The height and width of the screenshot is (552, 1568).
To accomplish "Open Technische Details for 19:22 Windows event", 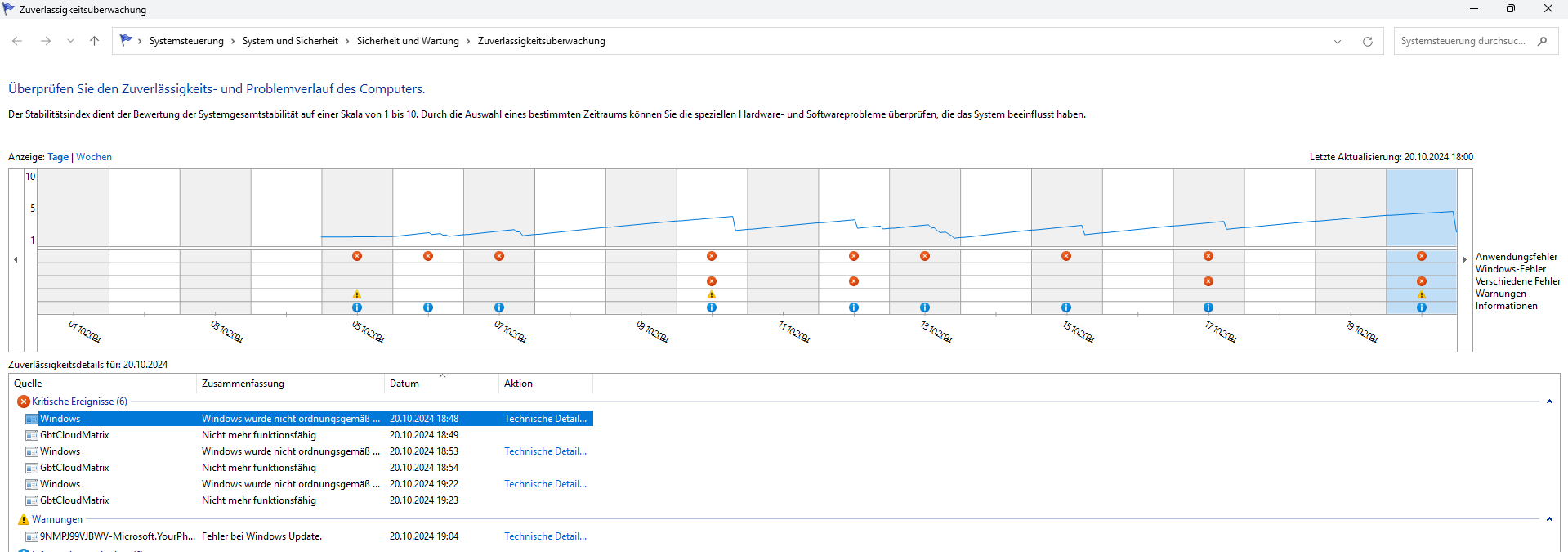I will point(545,484).
